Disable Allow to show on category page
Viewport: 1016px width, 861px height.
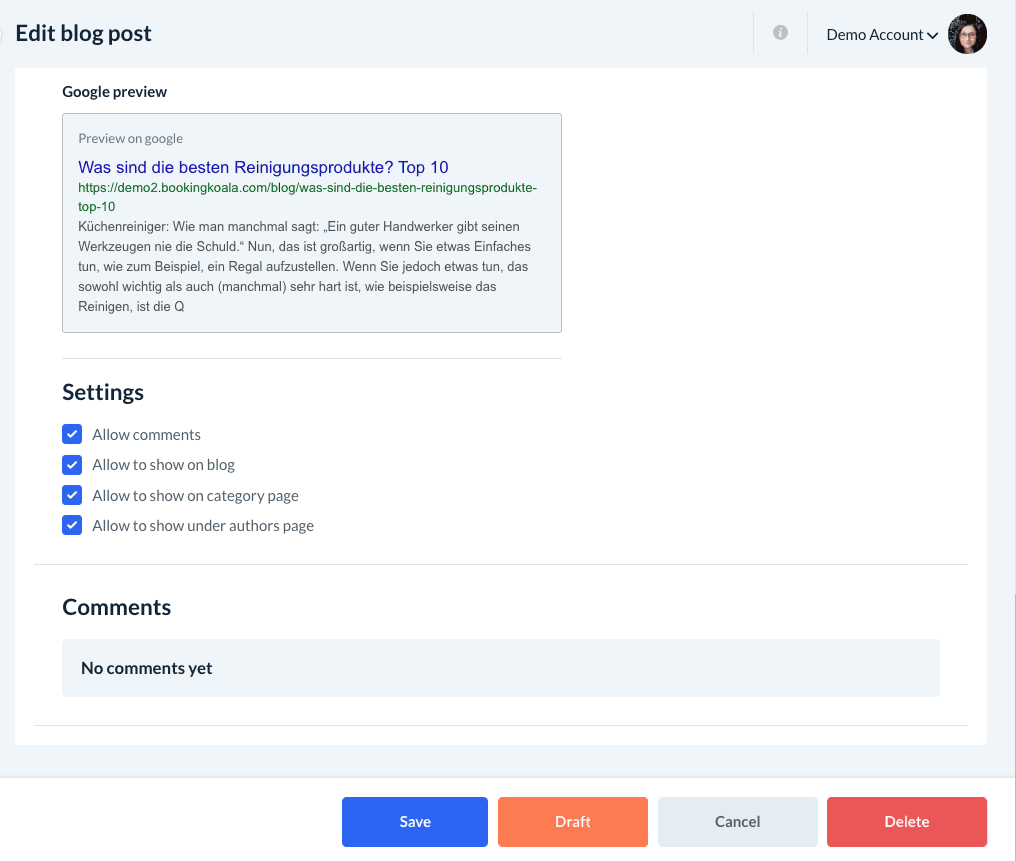click(72, 495)
